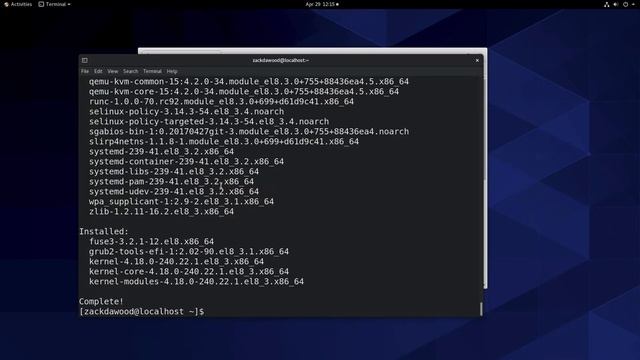Open the clock and calendar panel

pos(322,4)
